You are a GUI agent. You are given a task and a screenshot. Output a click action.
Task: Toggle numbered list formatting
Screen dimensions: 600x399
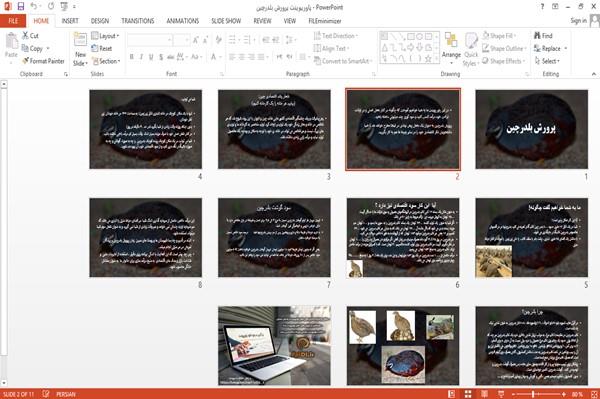click(247, 40)
